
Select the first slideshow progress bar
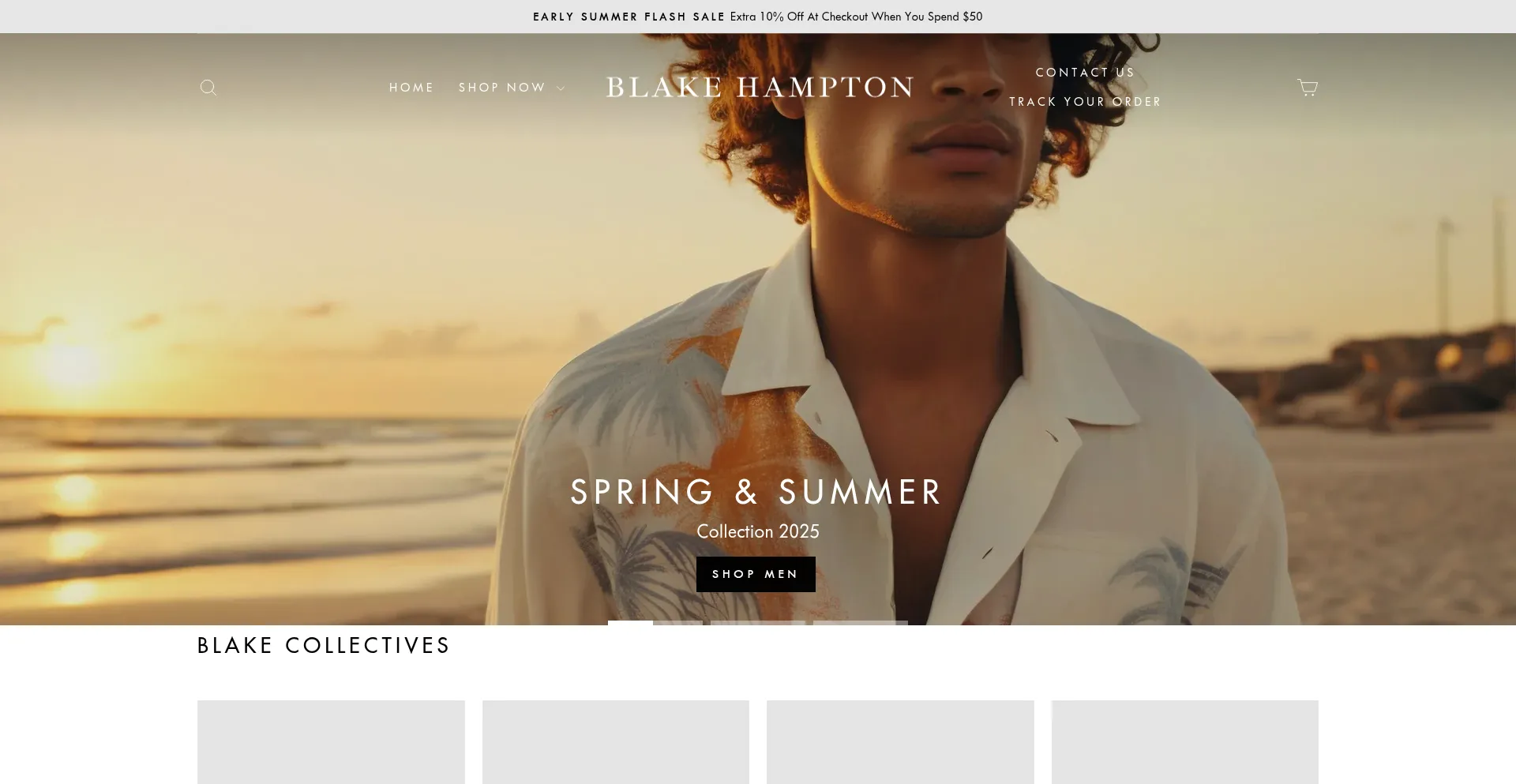pyautogui.click(x=655, y=623)
